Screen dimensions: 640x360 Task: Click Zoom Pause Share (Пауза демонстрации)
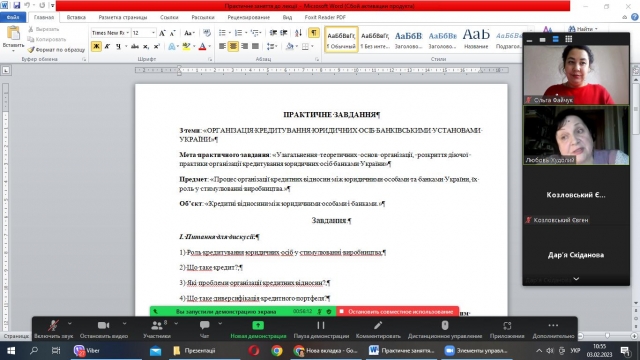(321, 329)
